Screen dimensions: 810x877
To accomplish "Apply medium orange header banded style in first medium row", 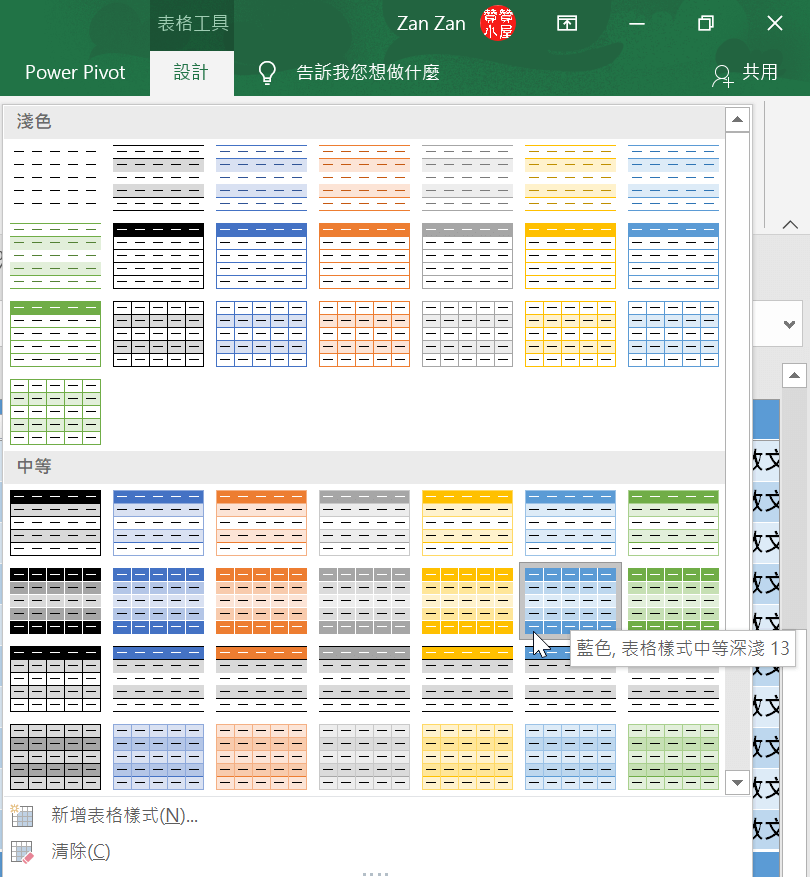I will pos(261,522).
